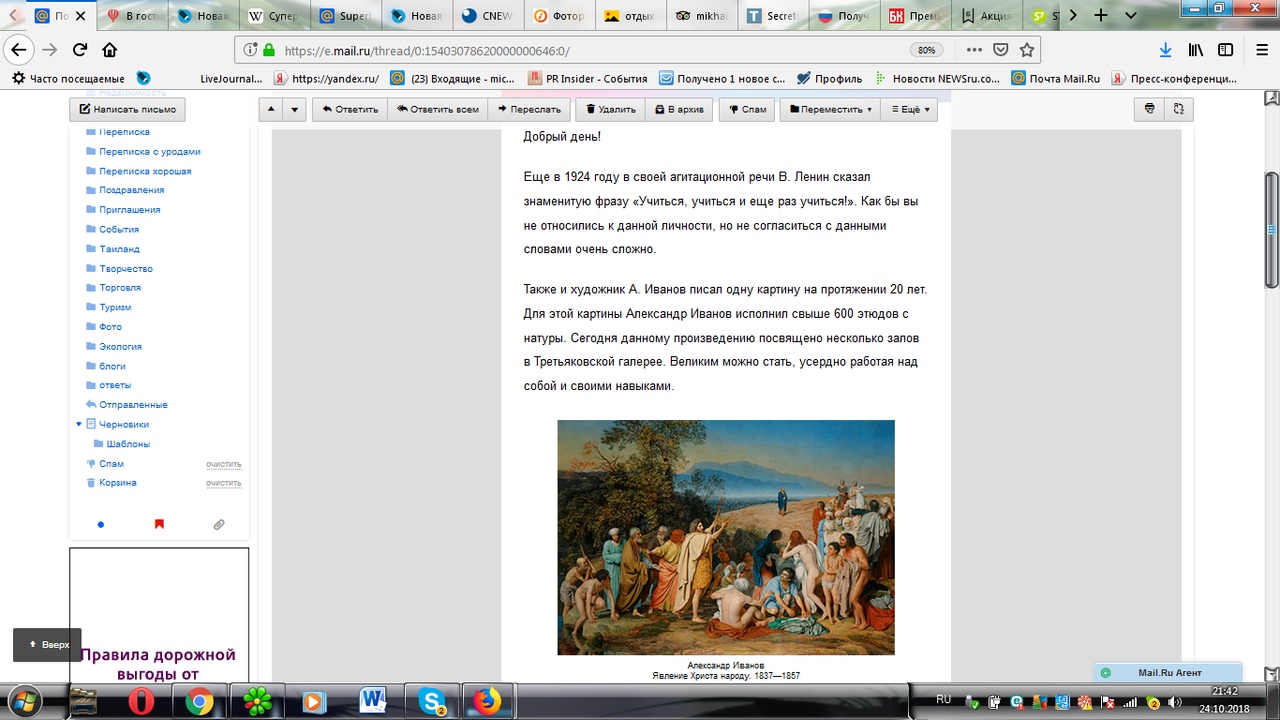This screenshot has height=720, width=1280.
Task: Open the Переписка хорошая folder
Action: point(145,171)
